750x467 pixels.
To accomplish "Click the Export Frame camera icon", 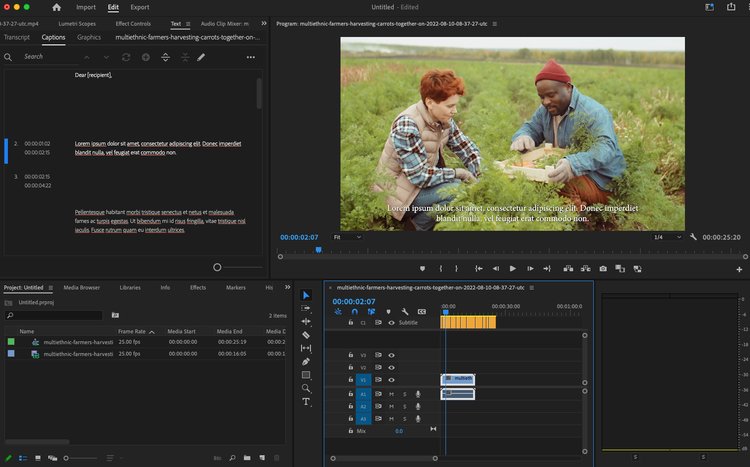I will tap(603, 268).
